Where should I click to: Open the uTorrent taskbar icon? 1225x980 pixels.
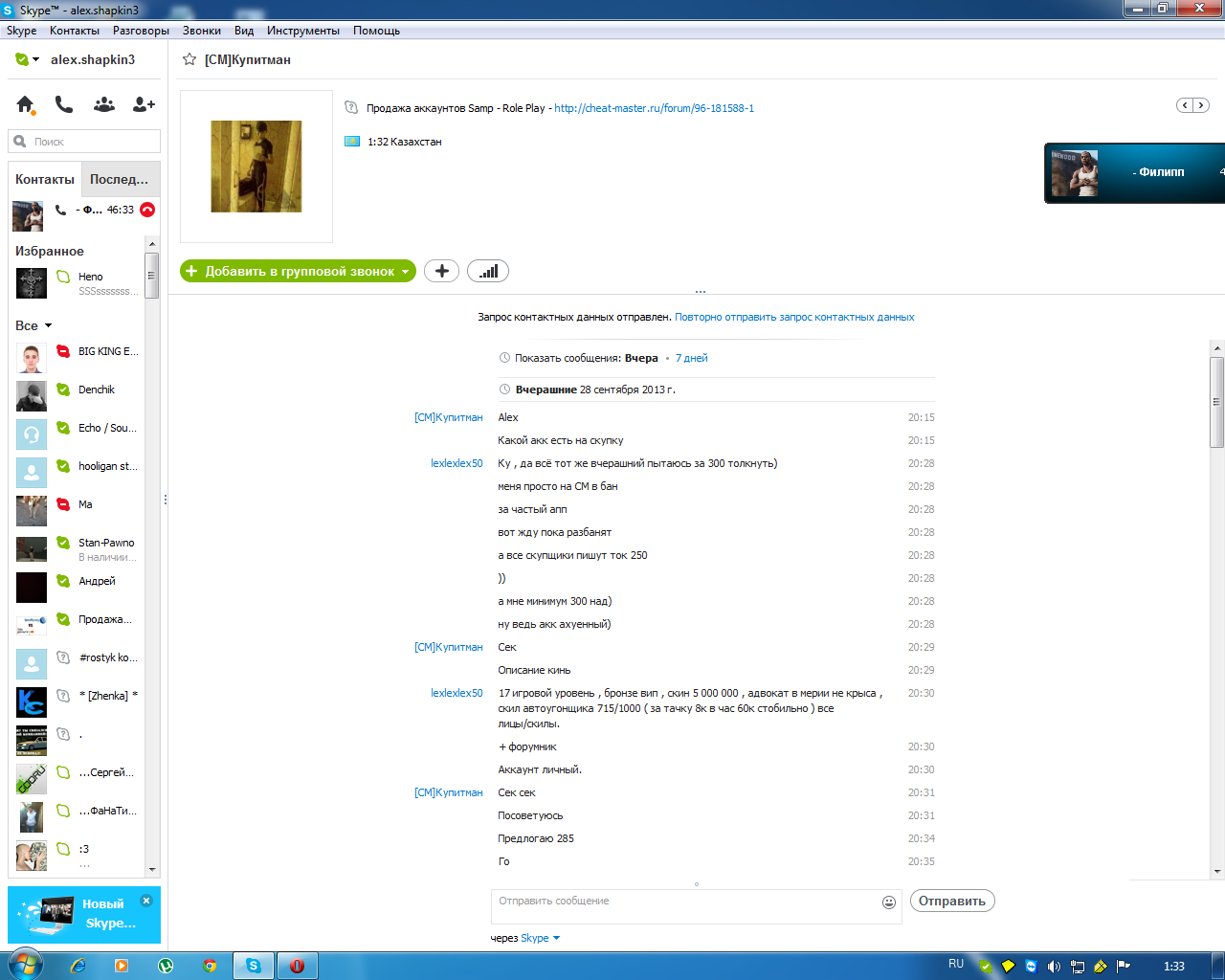[x=166, y=966]
